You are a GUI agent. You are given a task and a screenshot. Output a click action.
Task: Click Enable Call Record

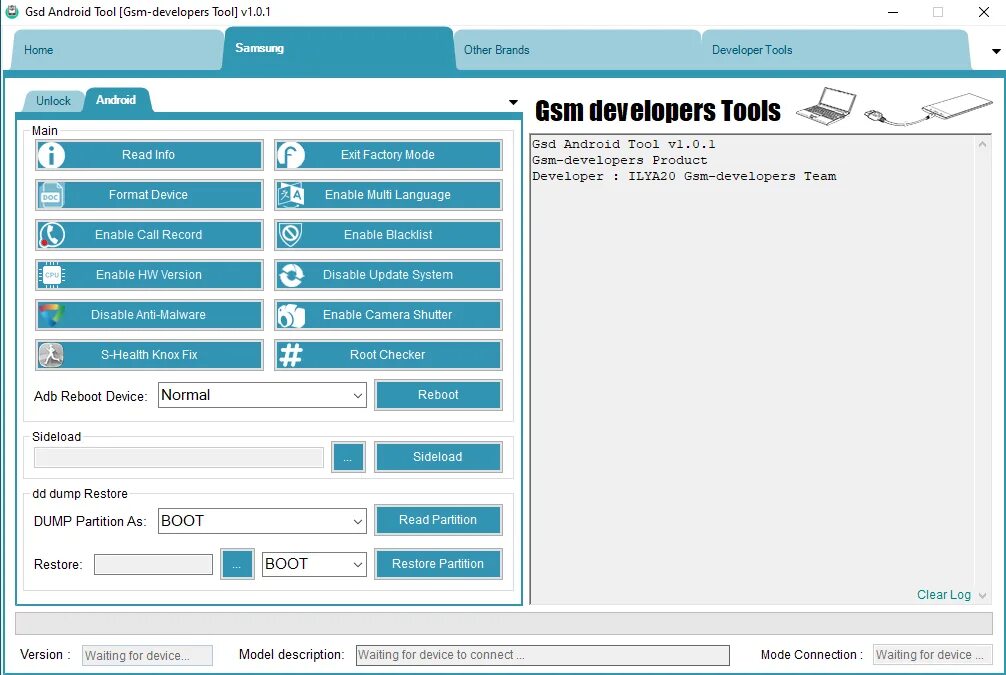[149, 235]
